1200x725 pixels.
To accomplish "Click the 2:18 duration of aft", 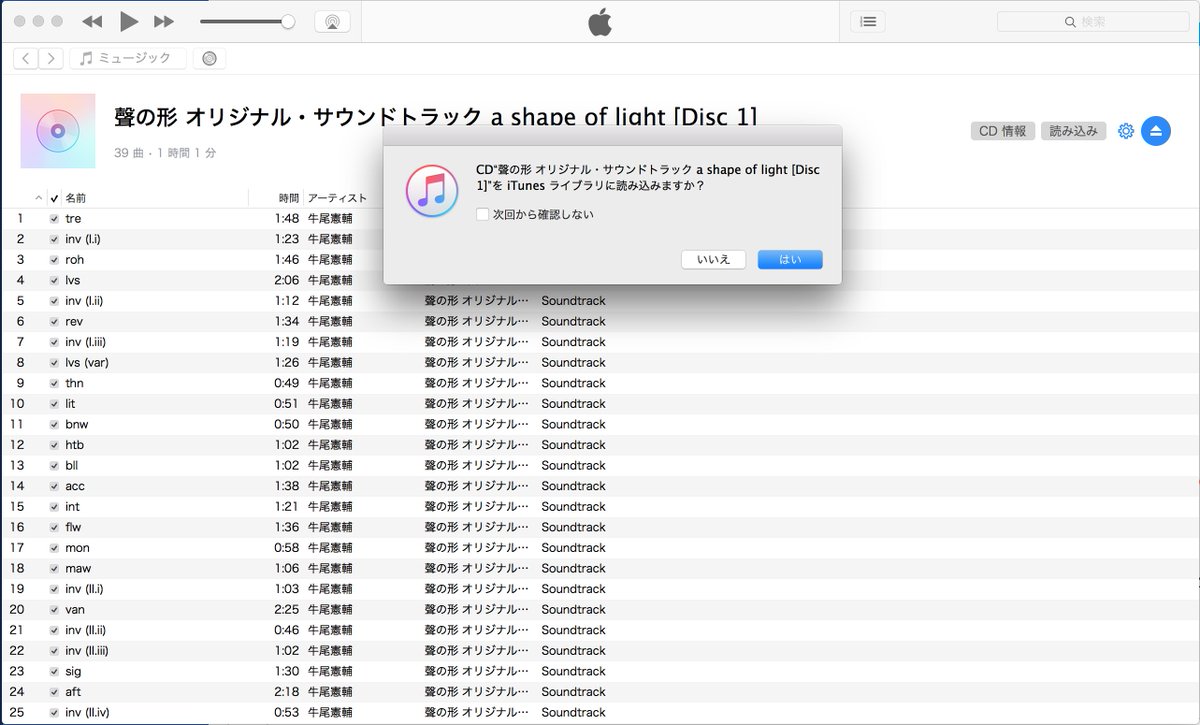I will tap(287, 691).
